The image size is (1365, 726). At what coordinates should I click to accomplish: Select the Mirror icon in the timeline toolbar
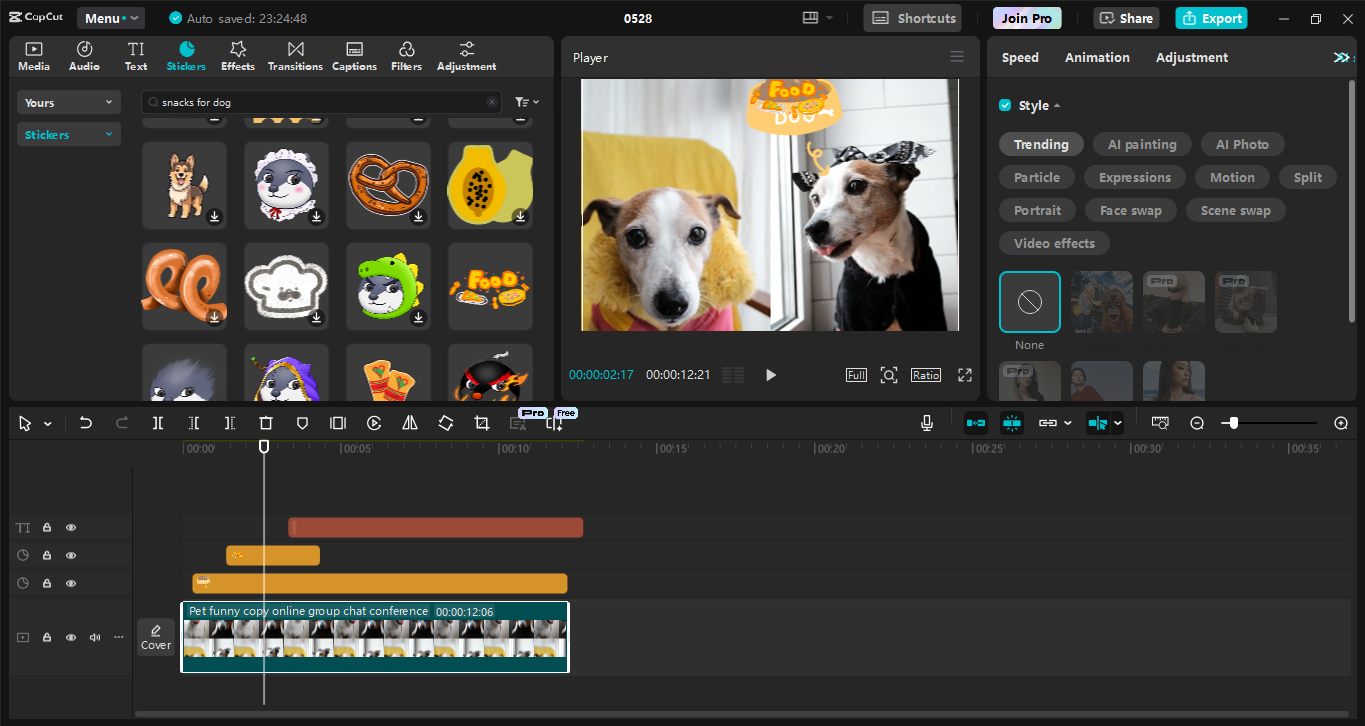(409, 422)
